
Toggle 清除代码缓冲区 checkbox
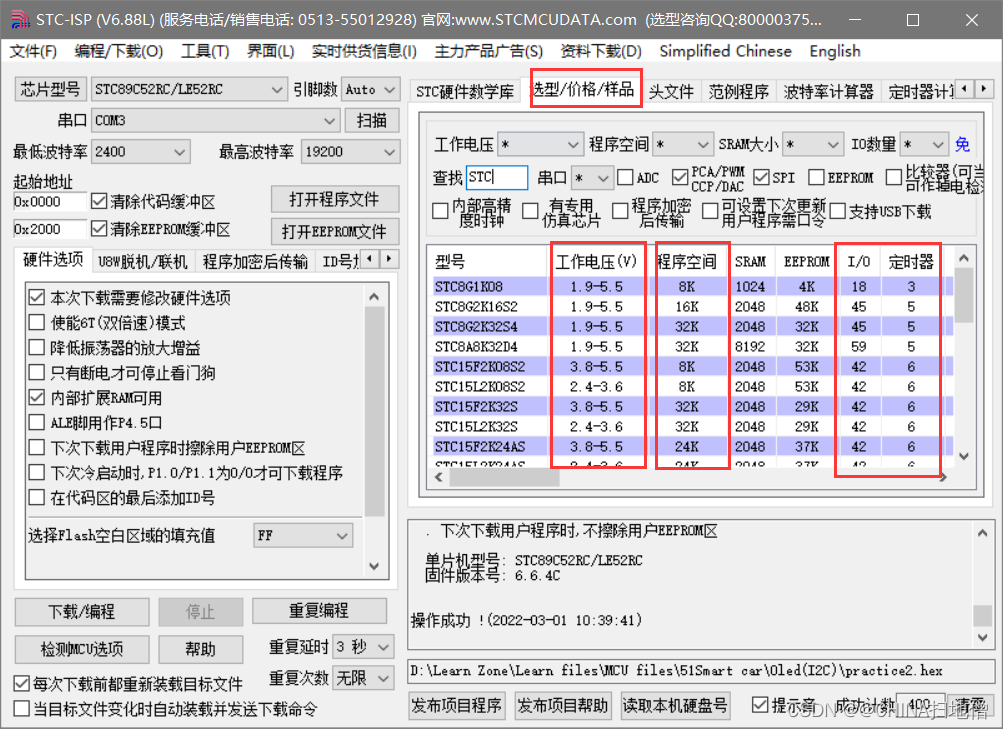[99, 202]
